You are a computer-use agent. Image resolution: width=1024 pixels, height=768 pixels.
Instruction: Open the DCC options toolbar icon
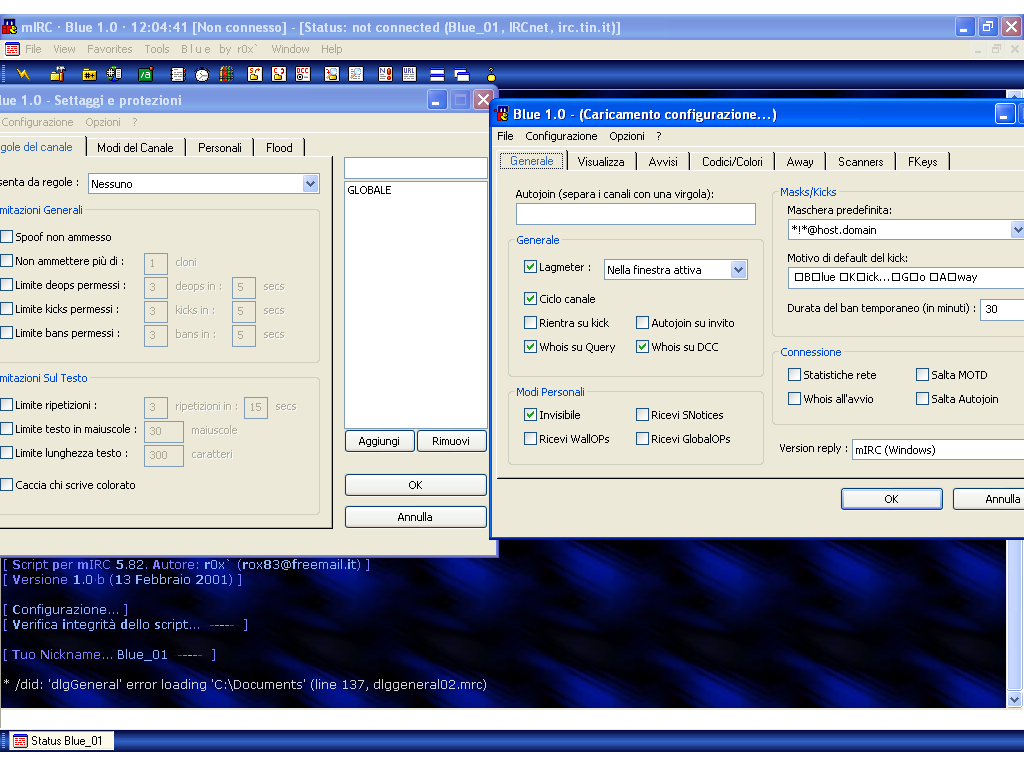tap(303, 74)
